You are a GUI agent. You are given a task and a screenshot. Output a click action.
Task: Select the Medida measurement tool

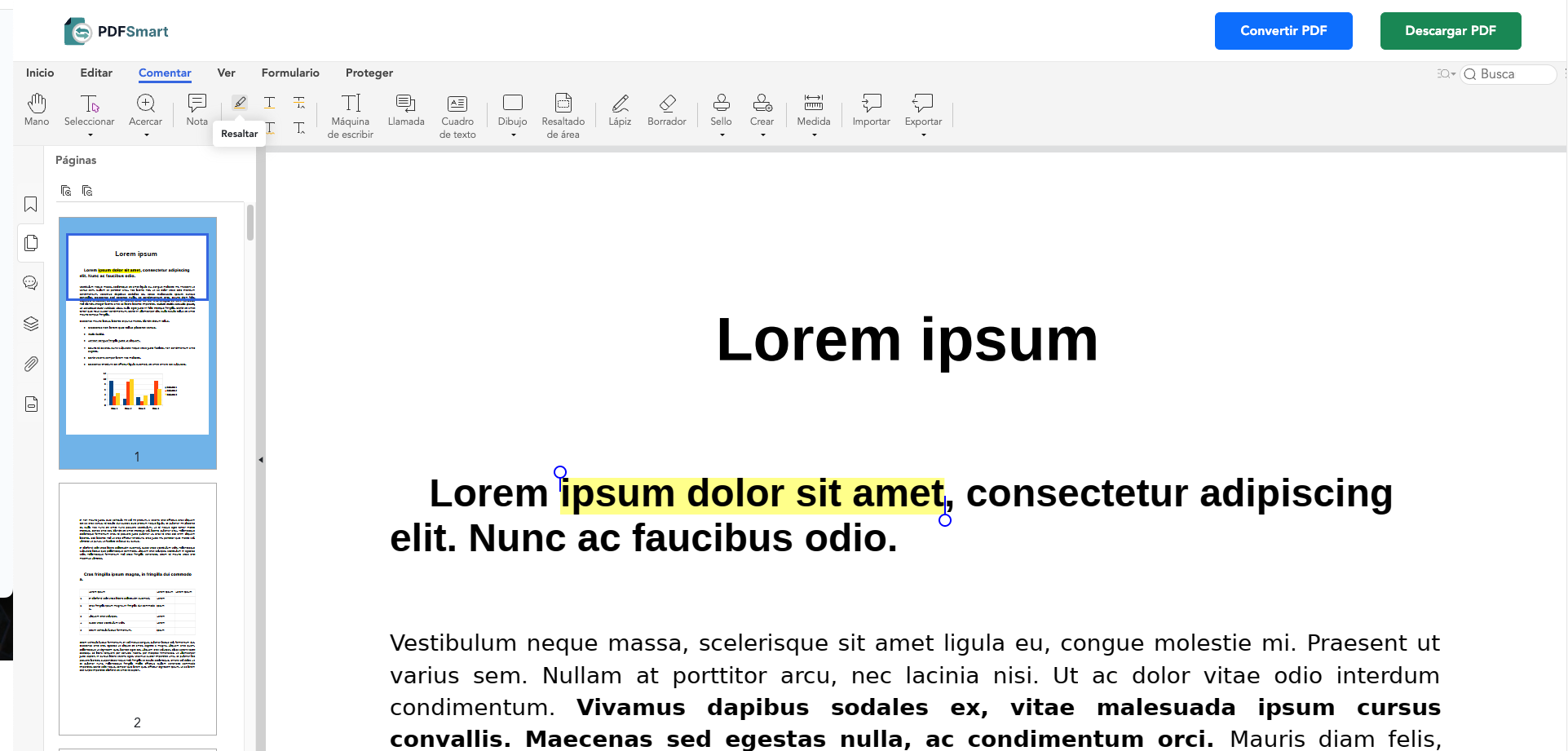coord(814,110)
